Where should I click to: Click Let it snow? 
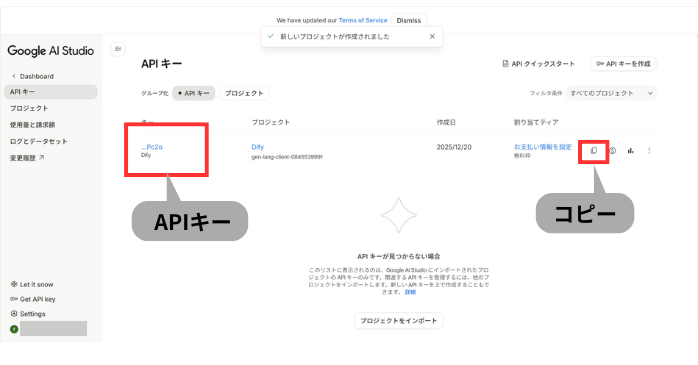pos(32,284)
